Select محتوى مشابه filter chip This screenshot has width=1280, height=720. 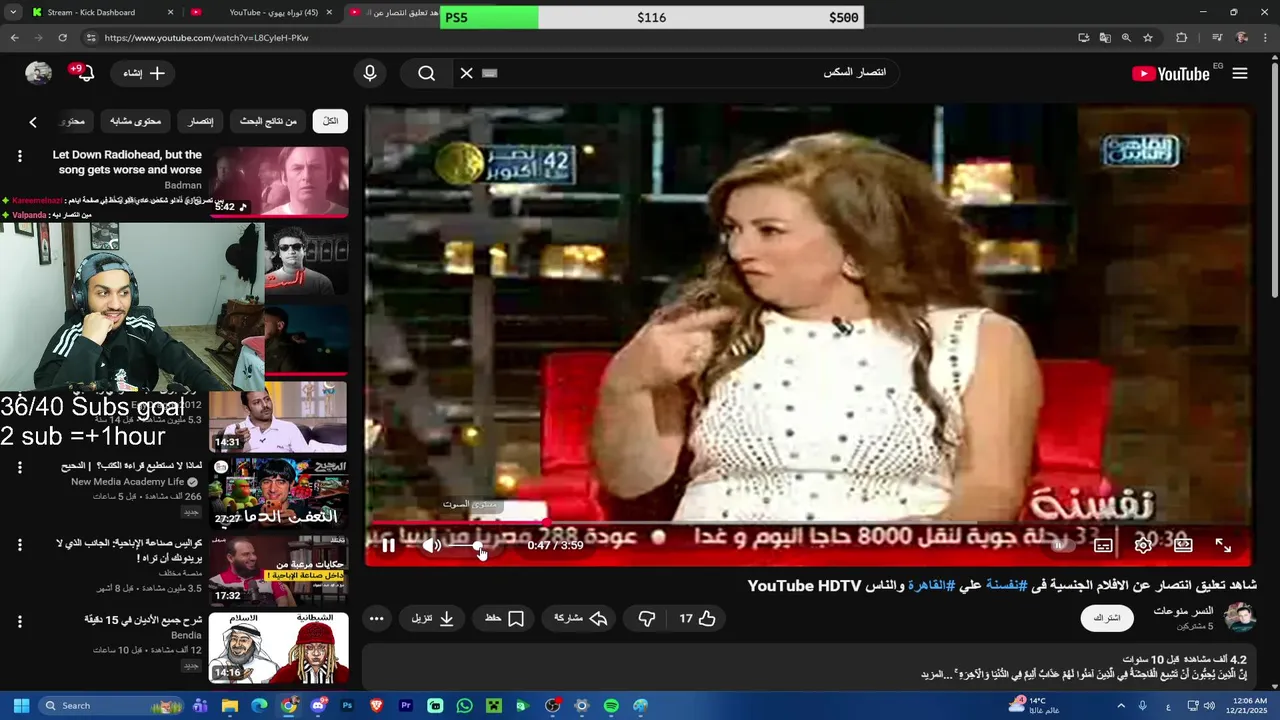[135, 121]
